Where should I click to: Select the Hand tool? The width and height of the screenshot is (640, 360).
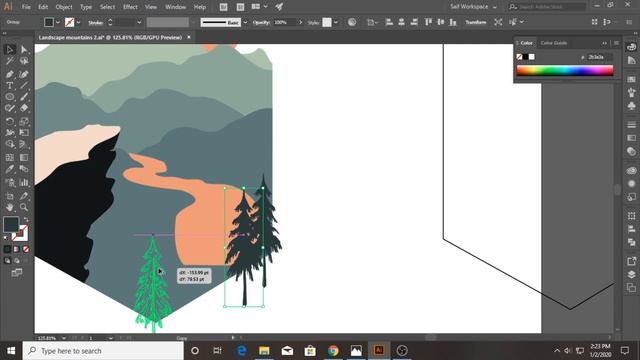(x=10, y=207)
